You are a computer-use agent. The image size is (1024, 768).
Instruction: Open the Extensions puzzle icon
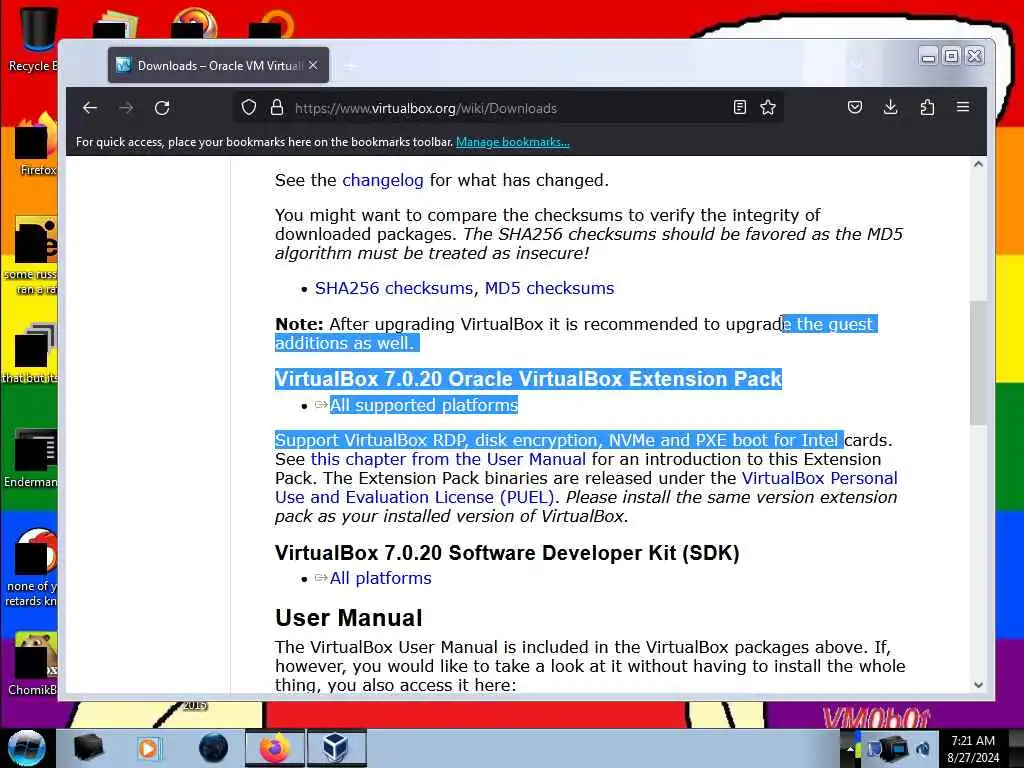point(927,107)
